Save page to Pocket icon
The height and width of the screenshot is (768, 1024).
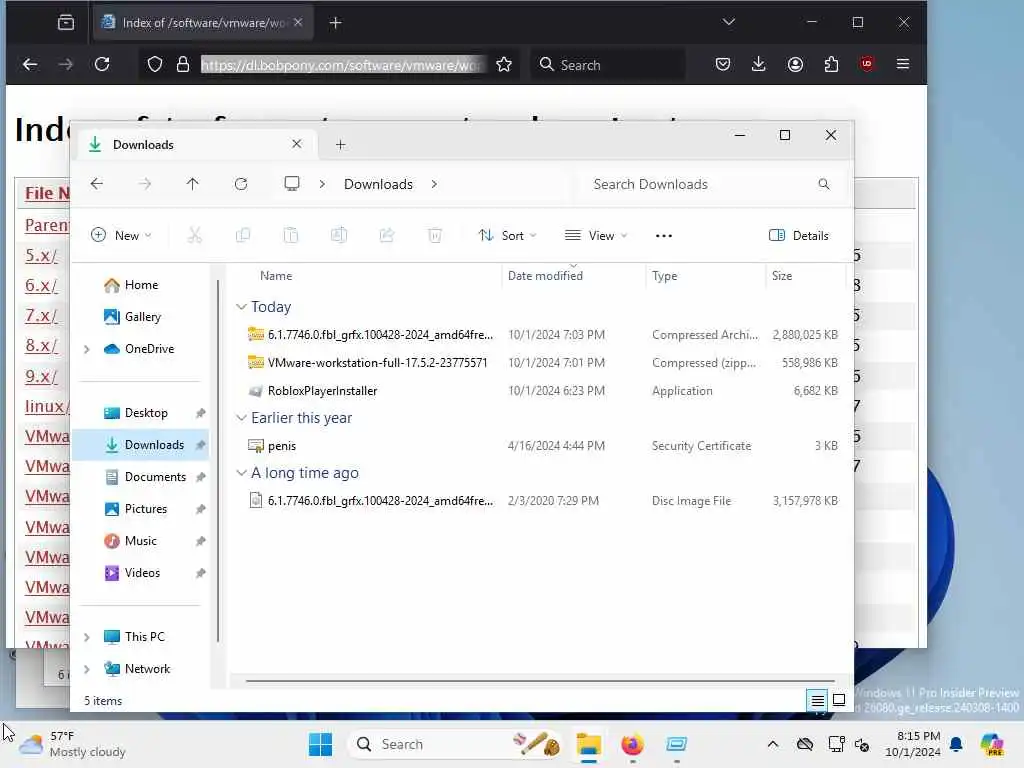(722, 64)
